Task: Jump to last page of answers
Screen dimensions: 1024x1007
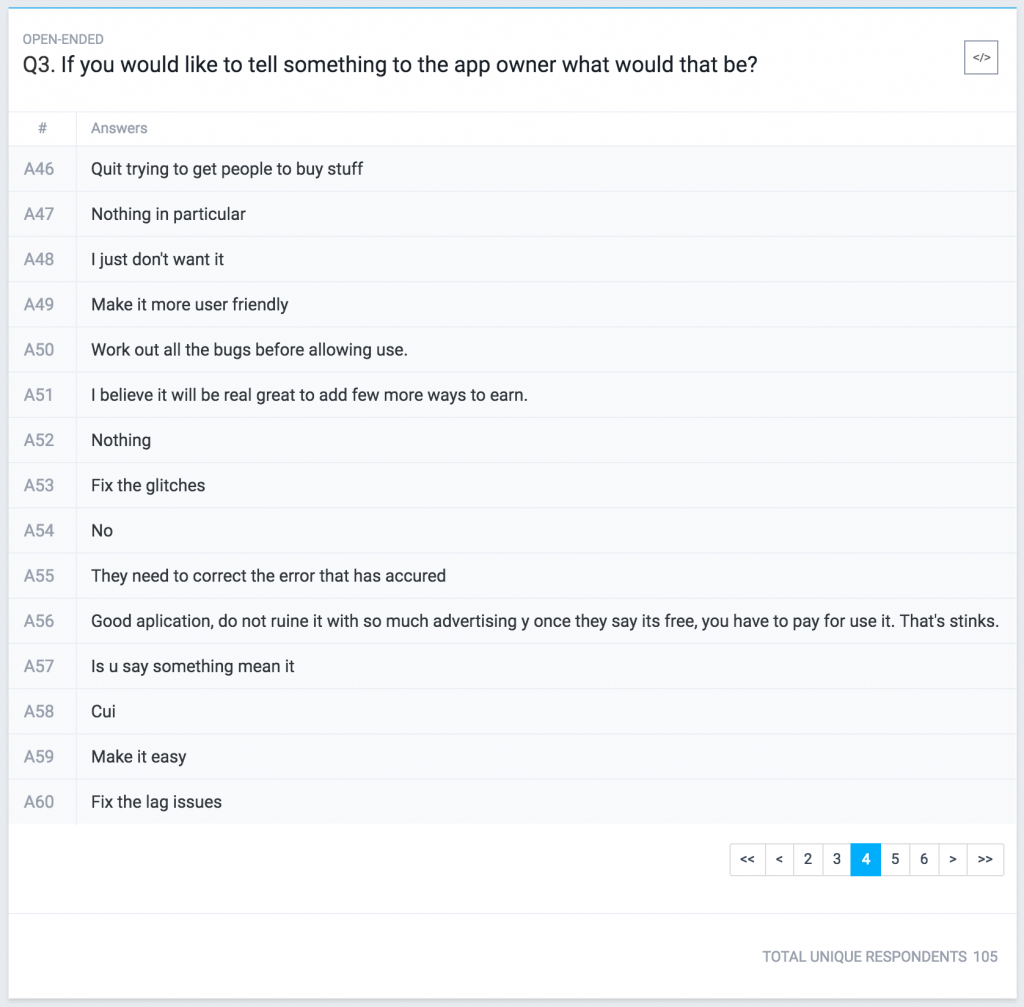Action: tap(985, 859)
